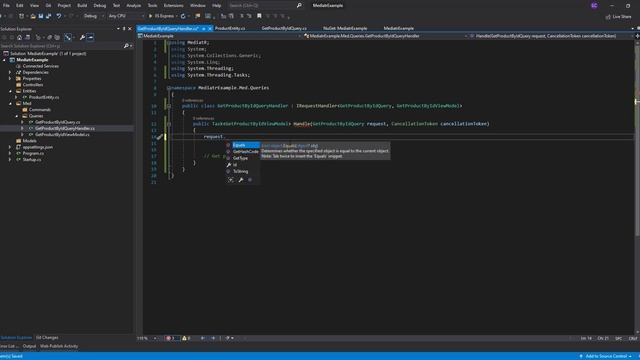Switch to Git Changes panel tab
Image resolution: width=640 pixels, height=360 pixels.
[47, 338]
